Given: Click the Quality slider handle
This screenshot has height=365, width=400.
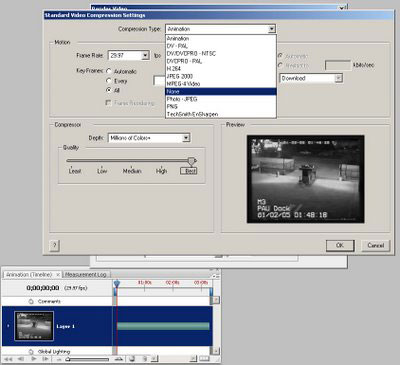Looking at the screenshot, I should (x=191, y=162).
